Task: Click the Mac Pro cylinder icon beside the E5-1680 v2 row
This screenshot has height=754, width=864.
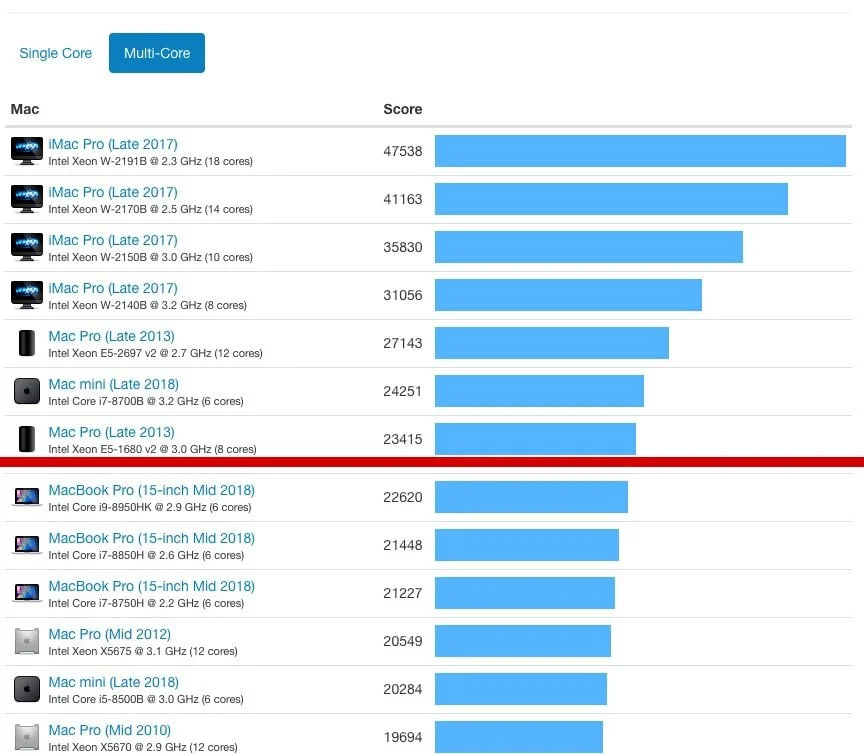Action: pyautogui.click(x=27, y=439)
